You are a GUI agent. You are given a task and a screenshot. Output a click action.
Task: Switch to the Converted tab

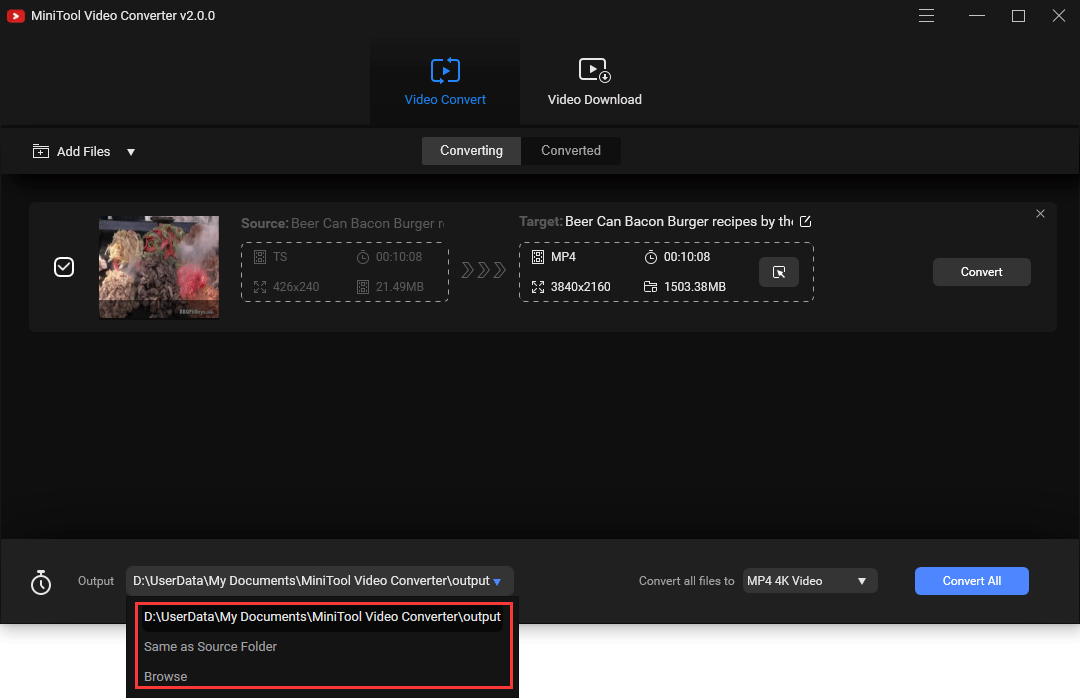[x=571, y=151]
